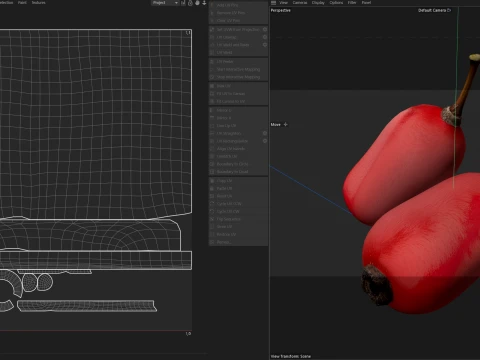Open options gear for Set UVW from Projection
Screen dimensions: 480x360
tap(265, 29)
